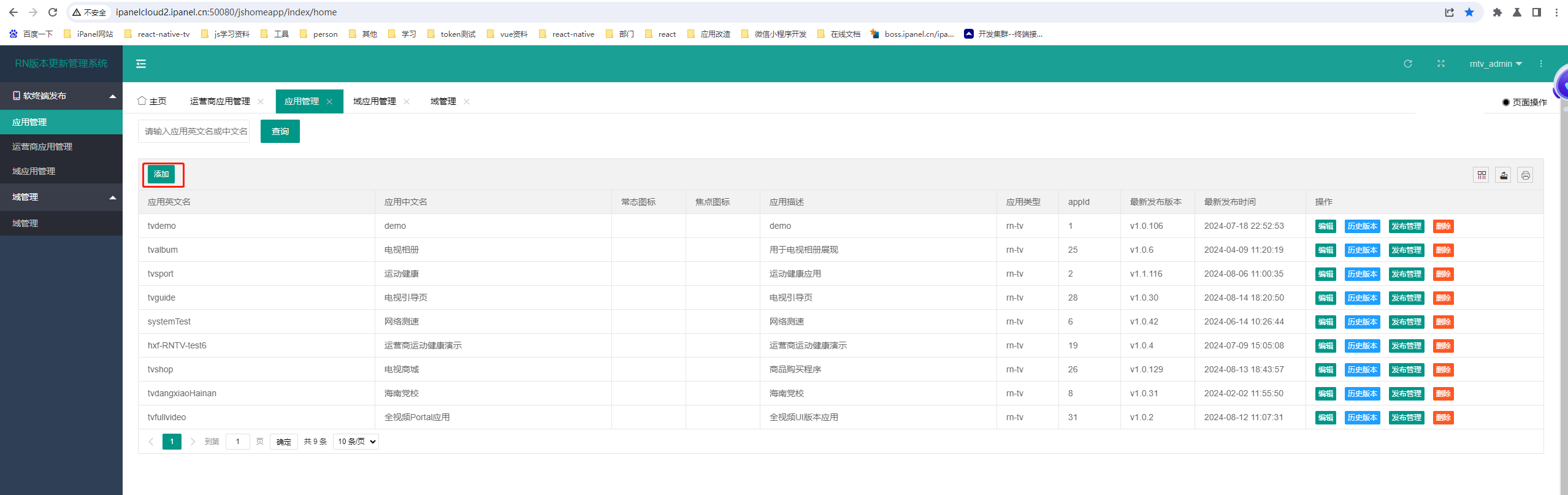Viewport: 1568px width, 495px height.
Task: Click the 查询 search button
Action: click(280, 131)
